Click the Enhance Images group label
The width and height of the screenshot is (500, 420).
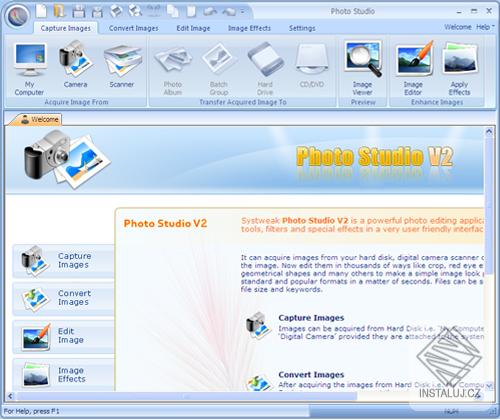pos(437,102)
